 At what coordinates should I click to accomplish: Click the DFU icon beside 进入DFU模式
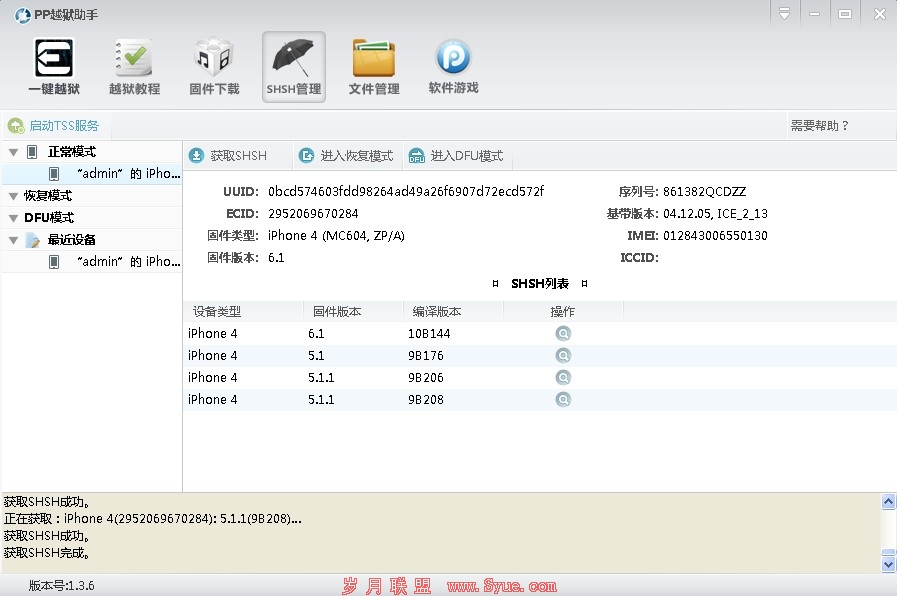click(416, 156)
